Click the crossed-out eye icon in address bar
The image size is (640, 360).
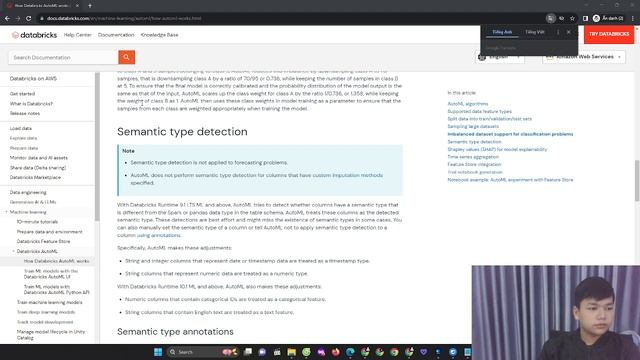[x=562, y=18]
